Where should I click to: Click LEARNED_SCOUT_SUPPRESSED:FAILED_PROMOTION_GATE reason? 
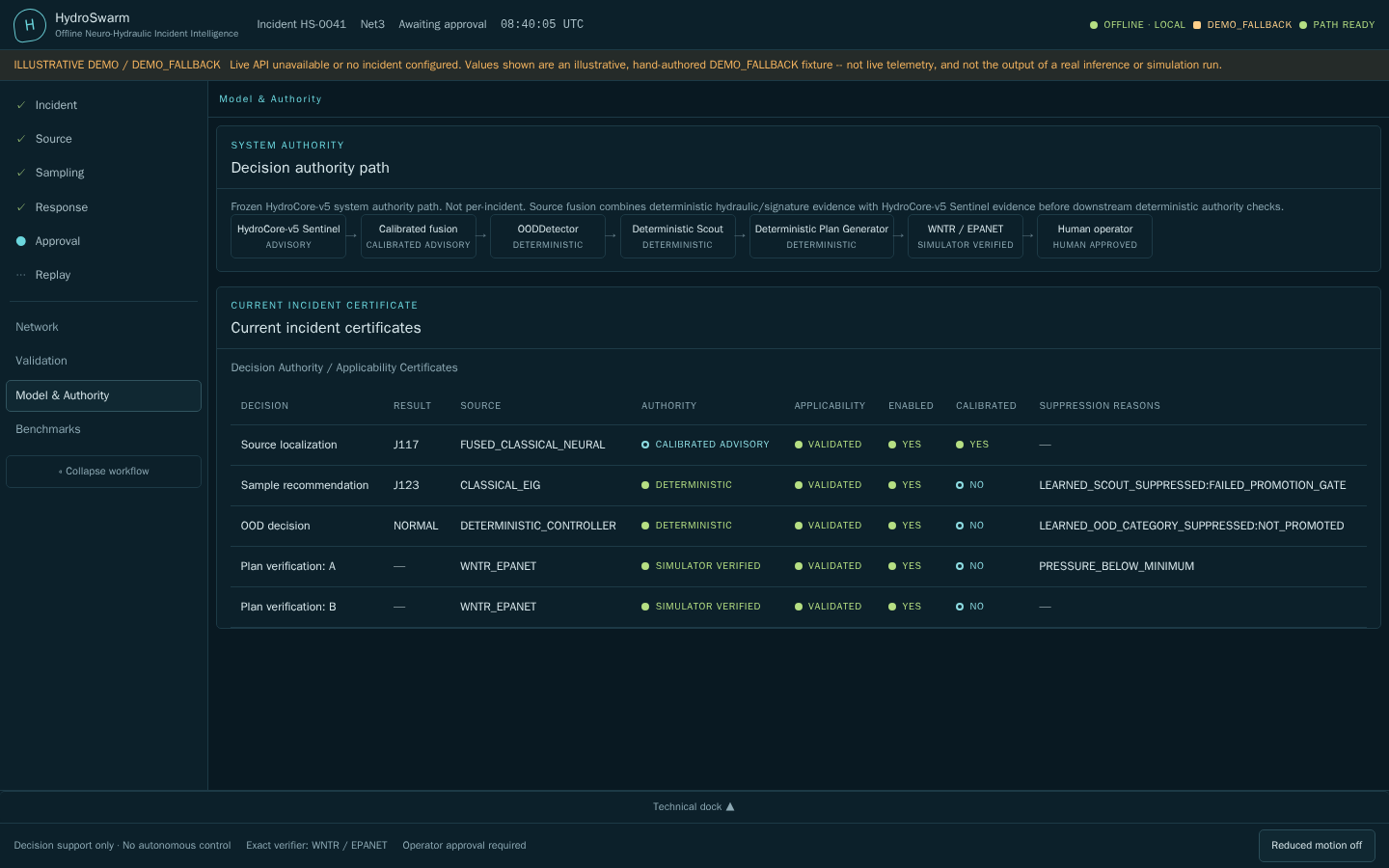tap(1192, 485)
